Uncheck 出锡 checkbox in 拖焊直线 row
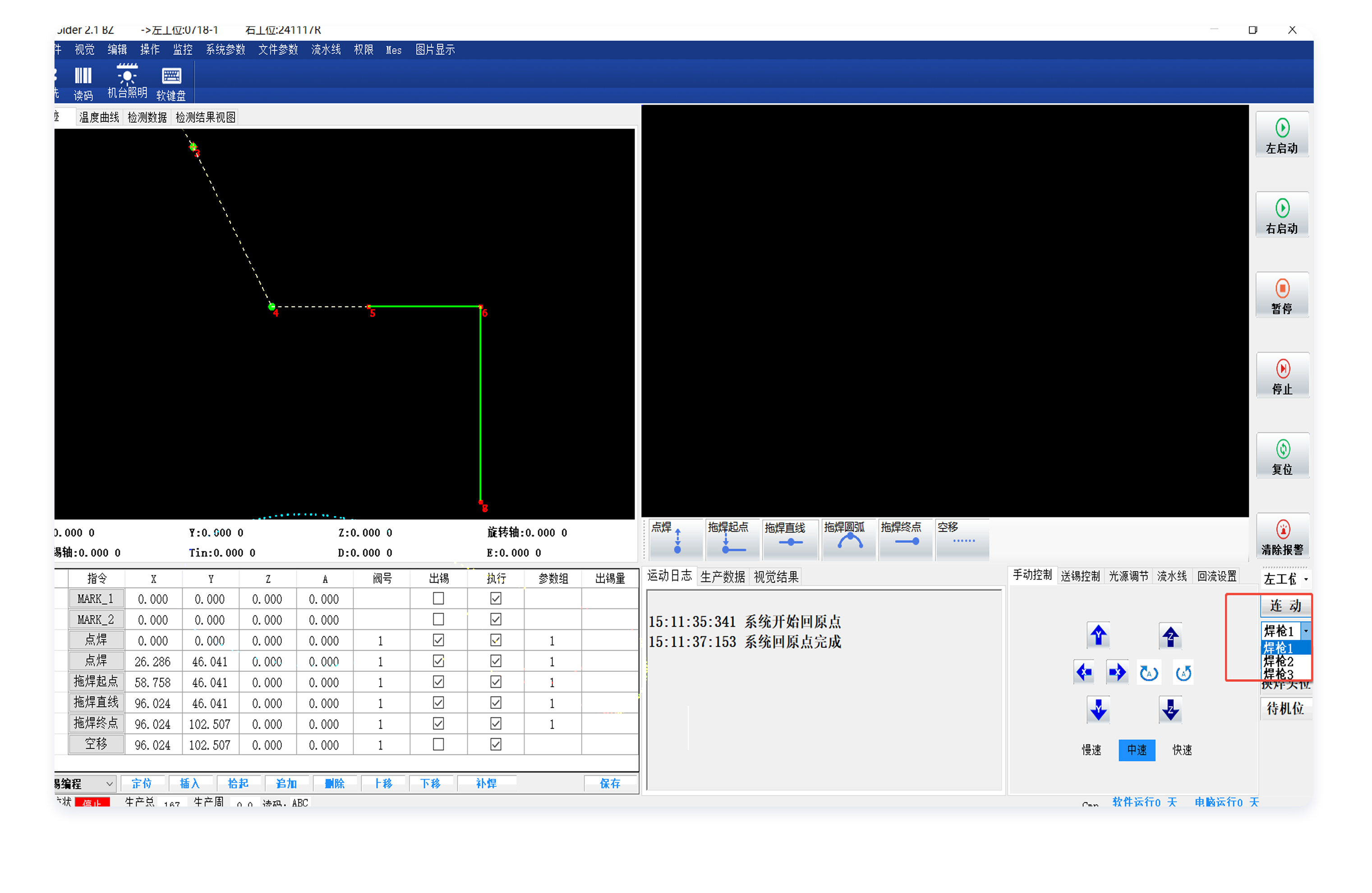Image resolution: width=1372 pixels, height=893 pixels. pyautogui.click(x=438, y=703)
